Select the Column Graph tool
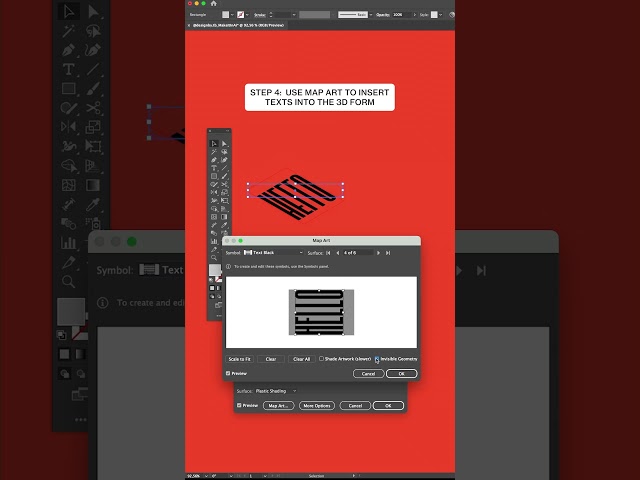640x480 pixels. coord(213,241)
